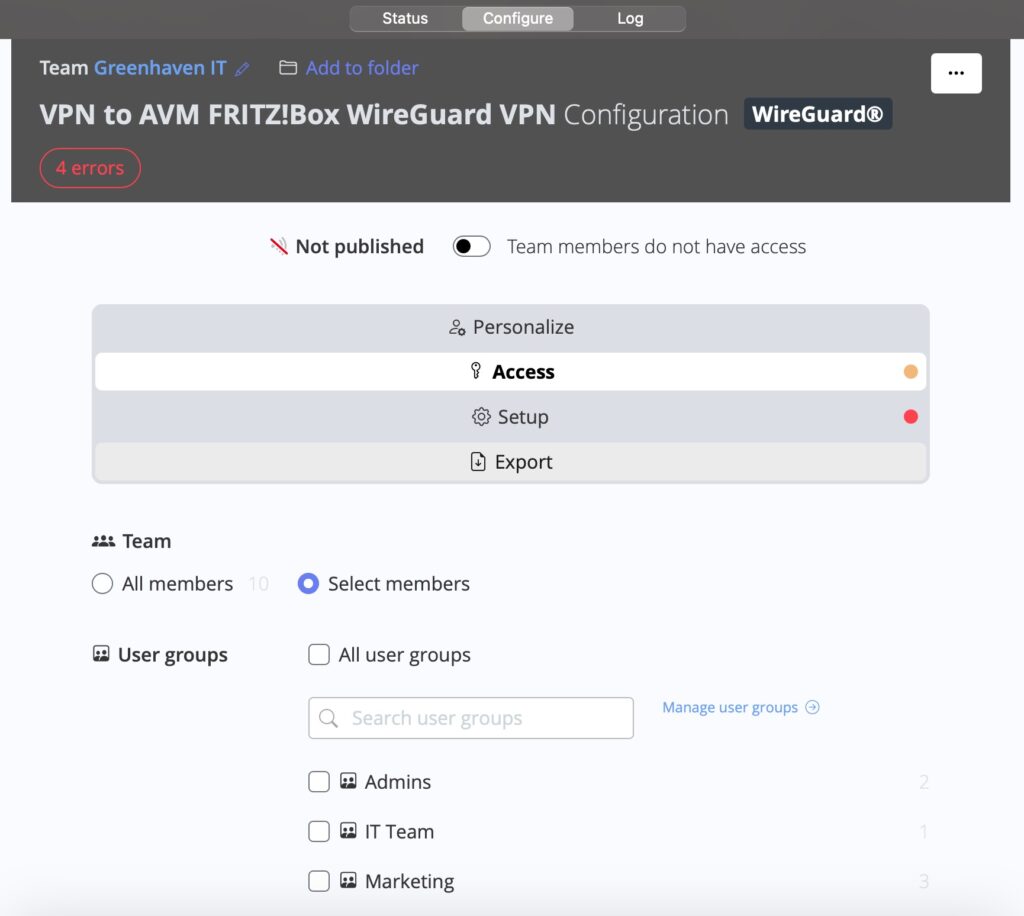Select the Select members radio button
The height and width of the screenshot is (916, 1024).
pos(308,583)
